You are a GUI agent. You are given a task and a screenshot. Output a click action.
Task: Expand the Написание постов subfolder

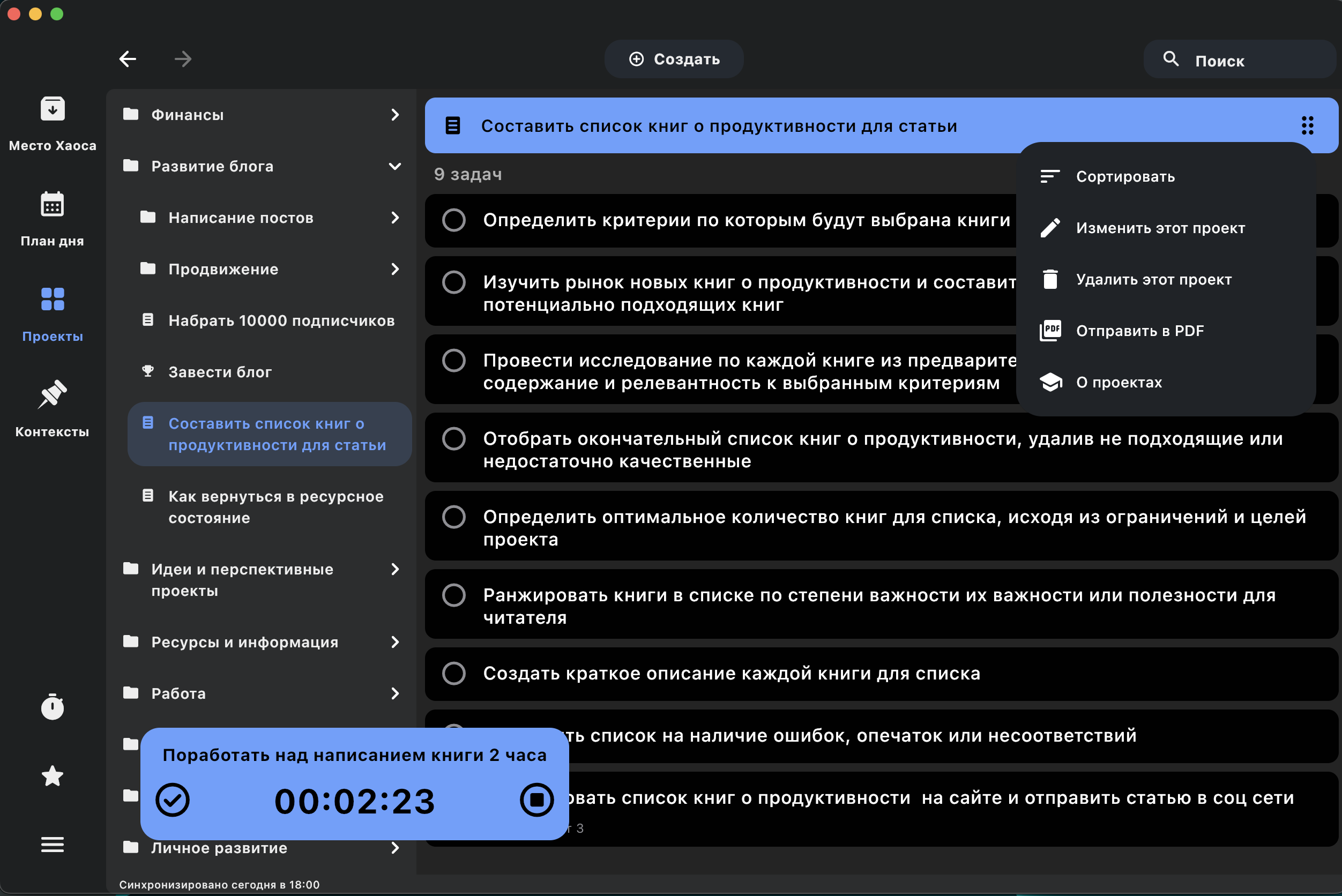click(x=395, y=218)
